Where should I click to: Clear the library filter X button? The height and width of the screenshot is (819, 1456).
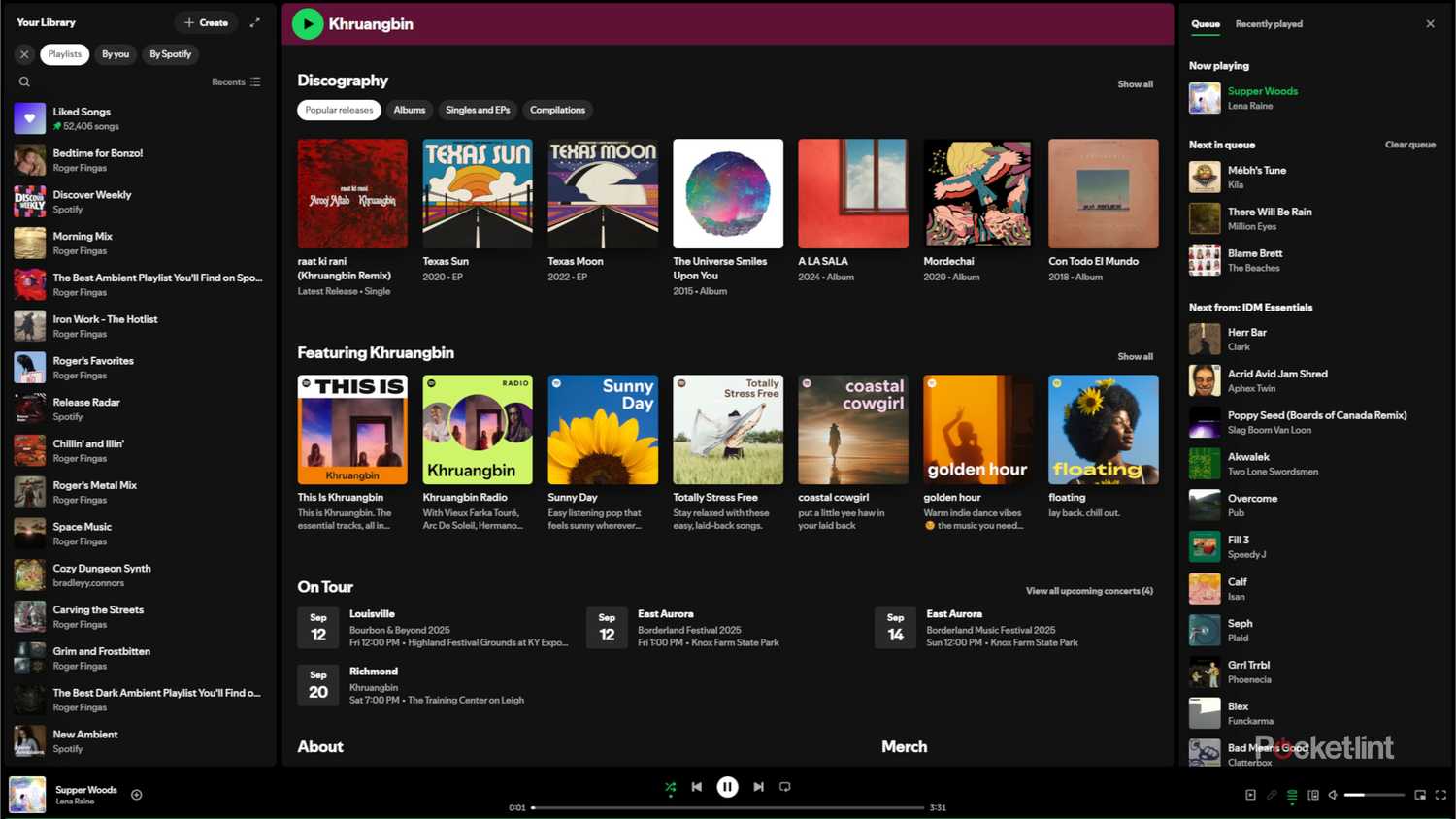(24, 54)
